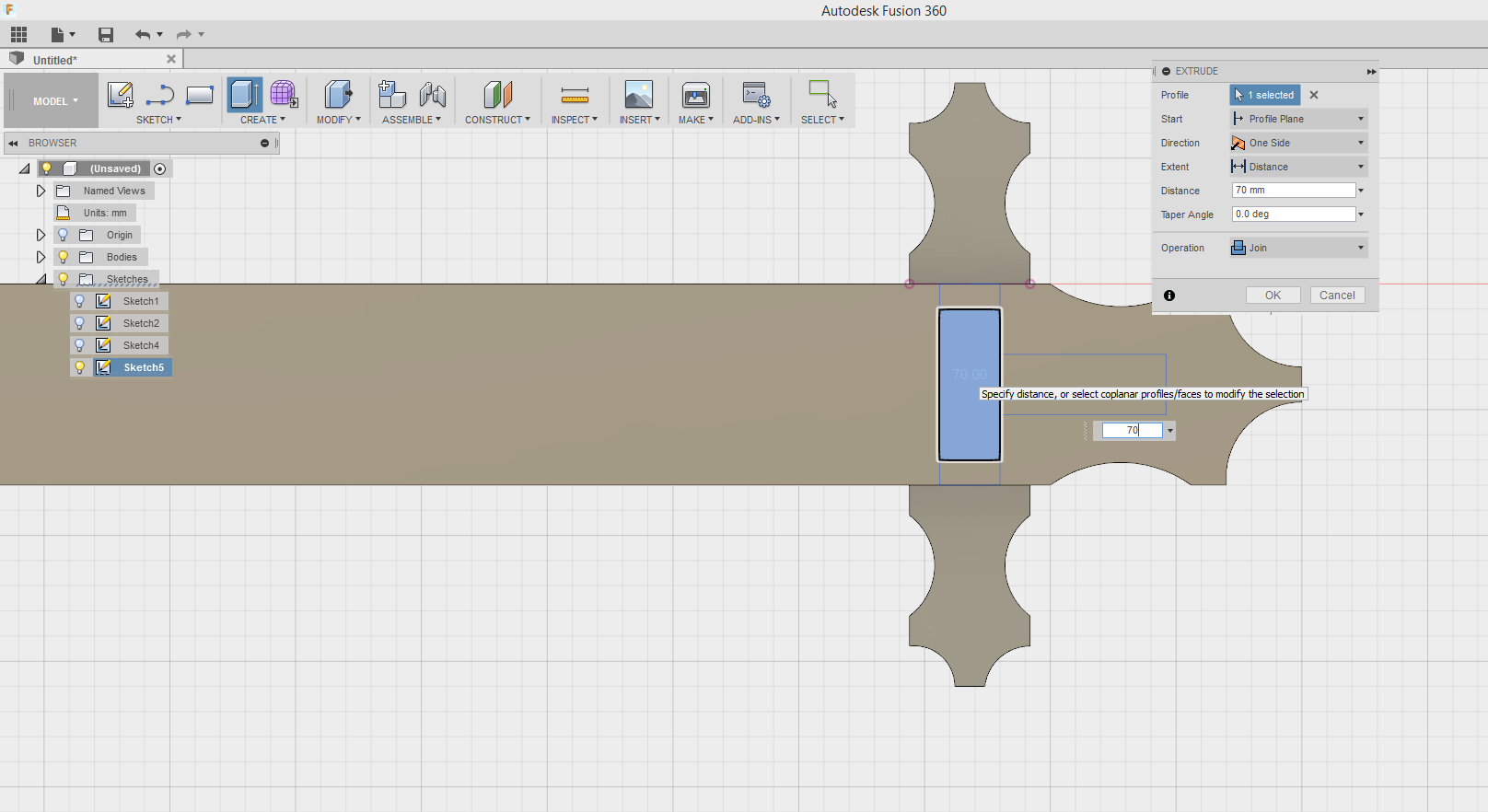
Task: Click the Browser panel minus options icon
Action: coord(264,144)
